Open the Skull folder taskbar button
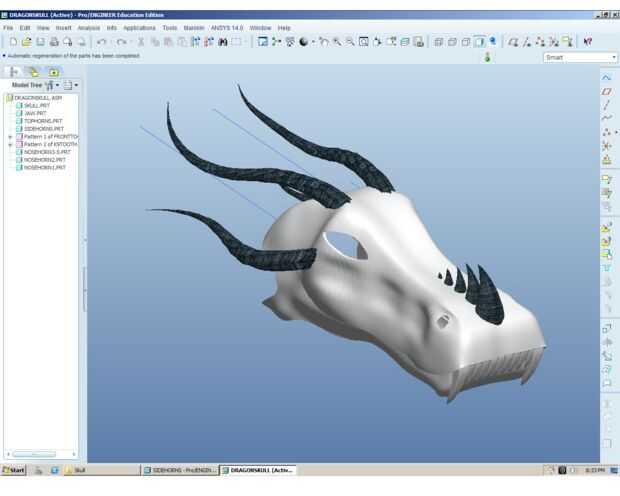 click(x=101, y=470)
